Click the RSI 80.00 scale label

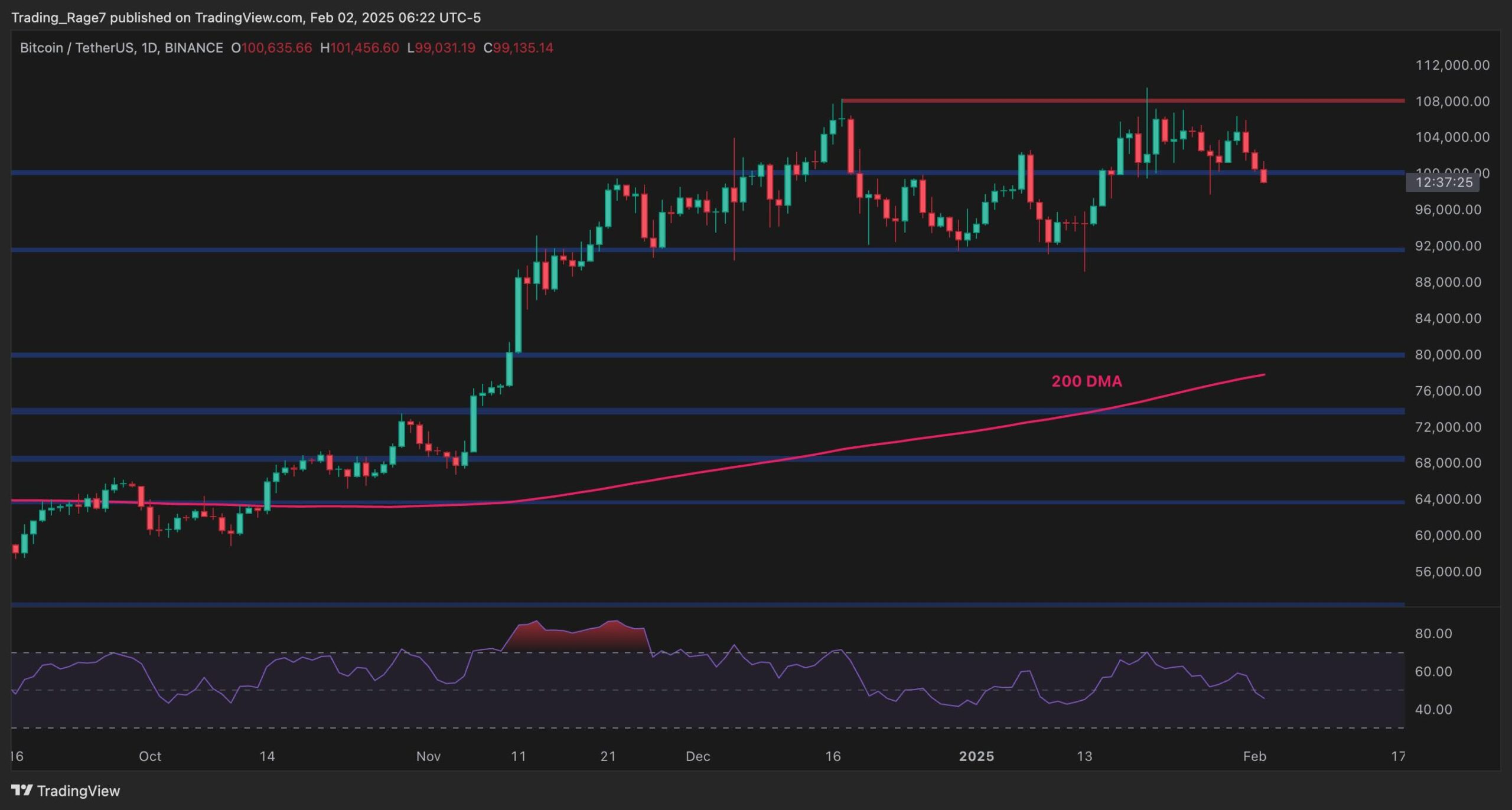1433,633
